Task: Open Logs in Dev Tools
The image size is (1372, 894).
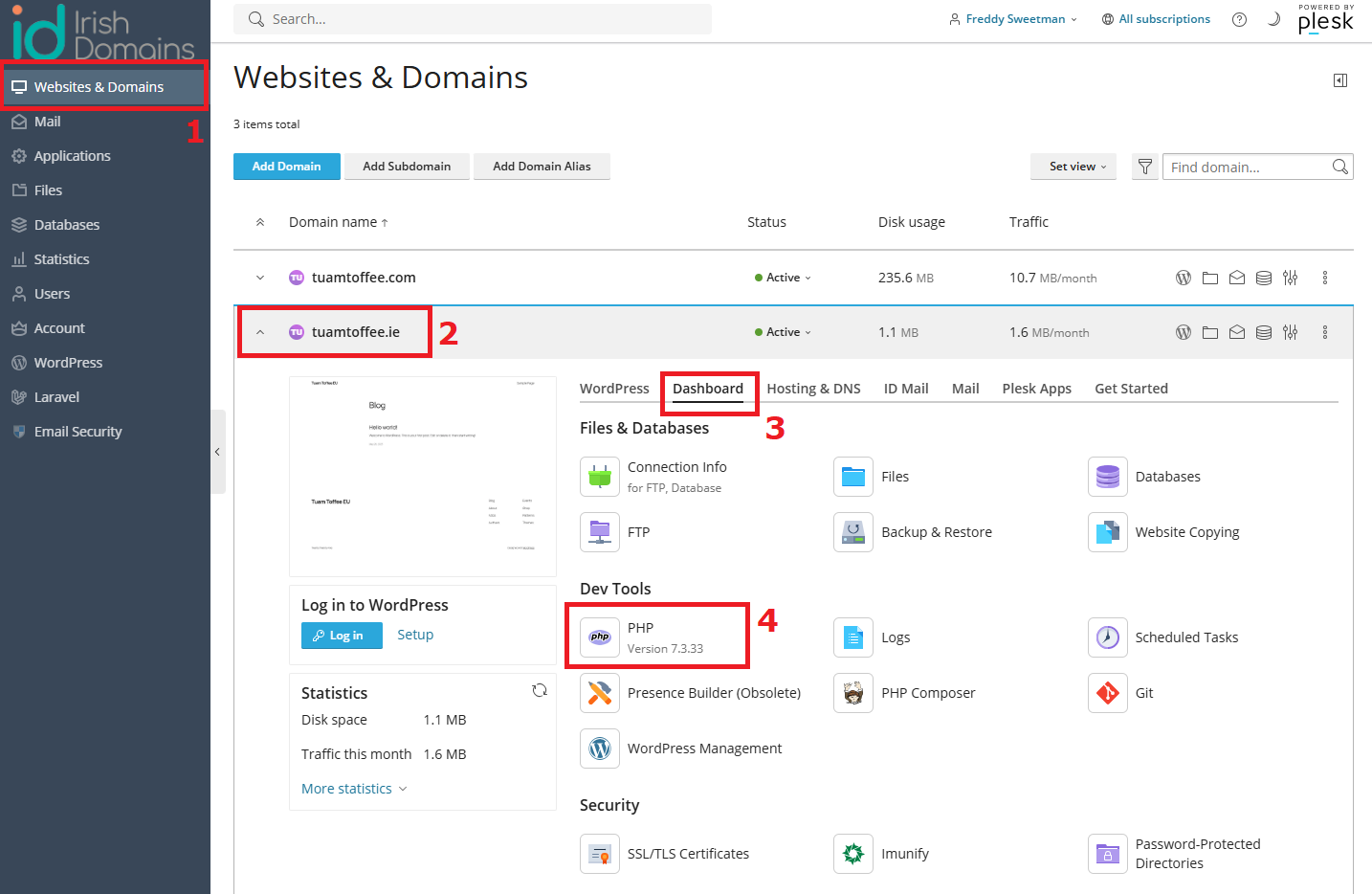Action: (x=872, y=637)
